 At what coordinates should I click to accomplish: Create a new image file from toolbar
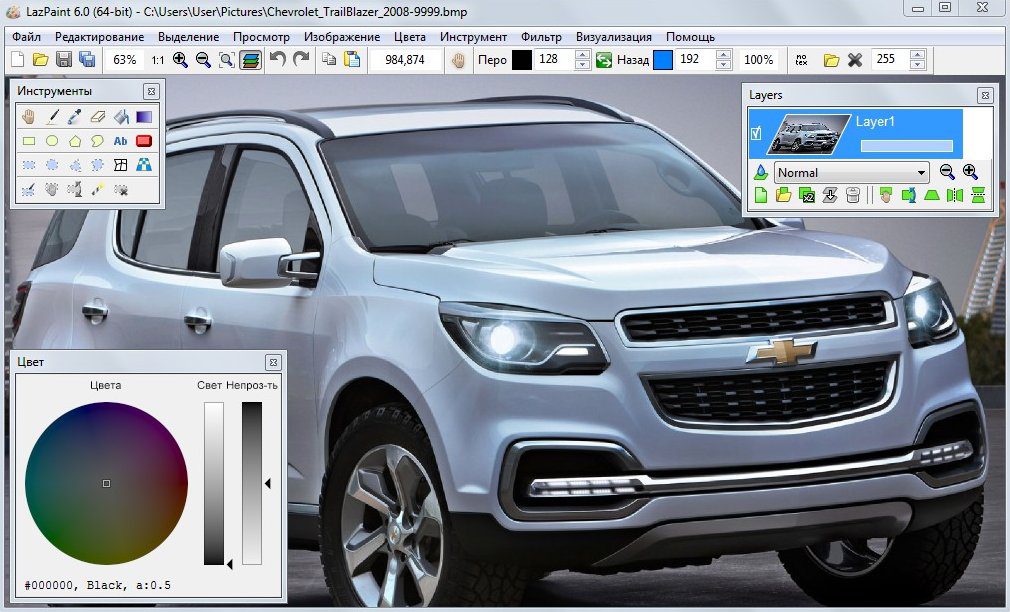coord(17,60)
